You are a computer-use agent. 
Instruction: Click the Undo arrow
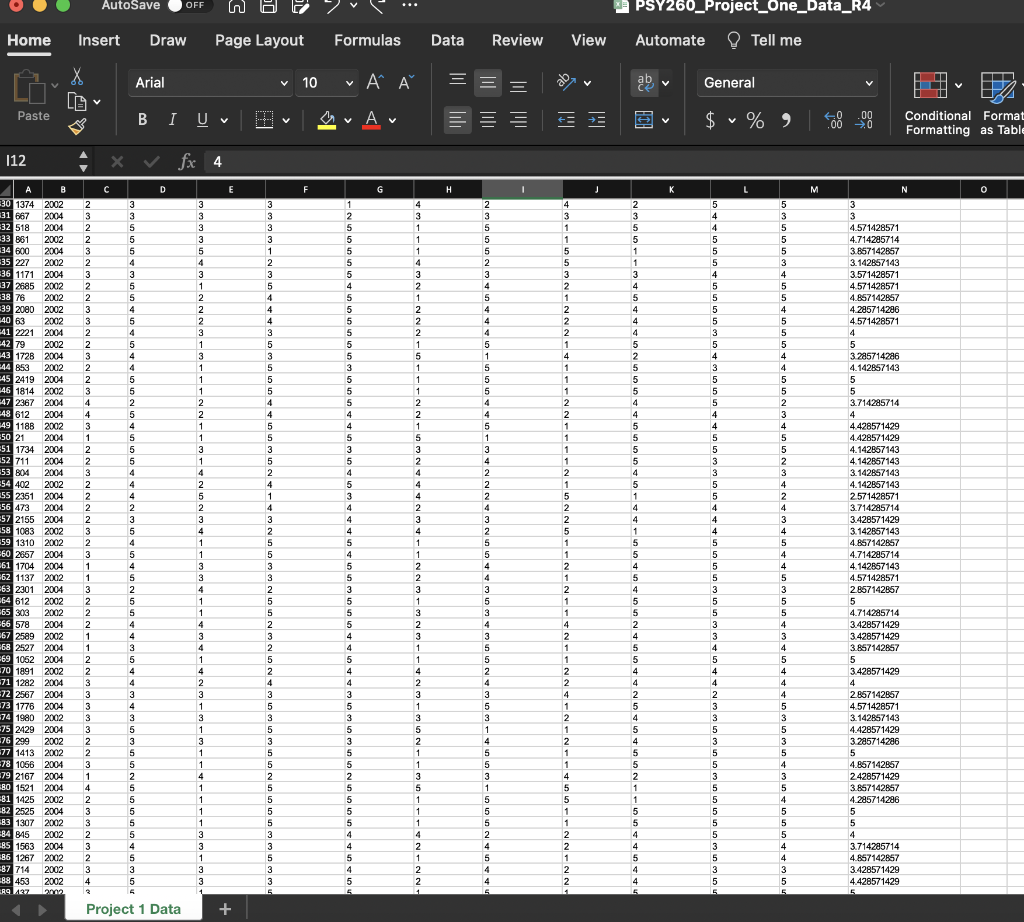coord(332,6)
